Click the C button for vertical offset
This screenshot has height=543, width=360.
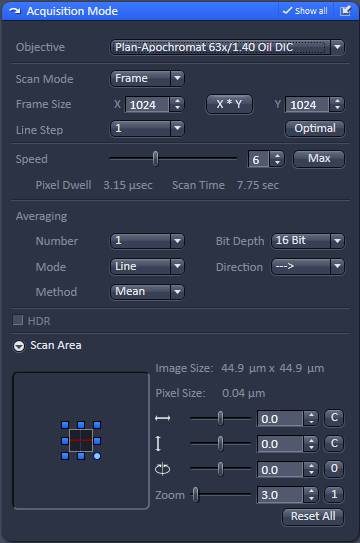[x=334, y=444]
